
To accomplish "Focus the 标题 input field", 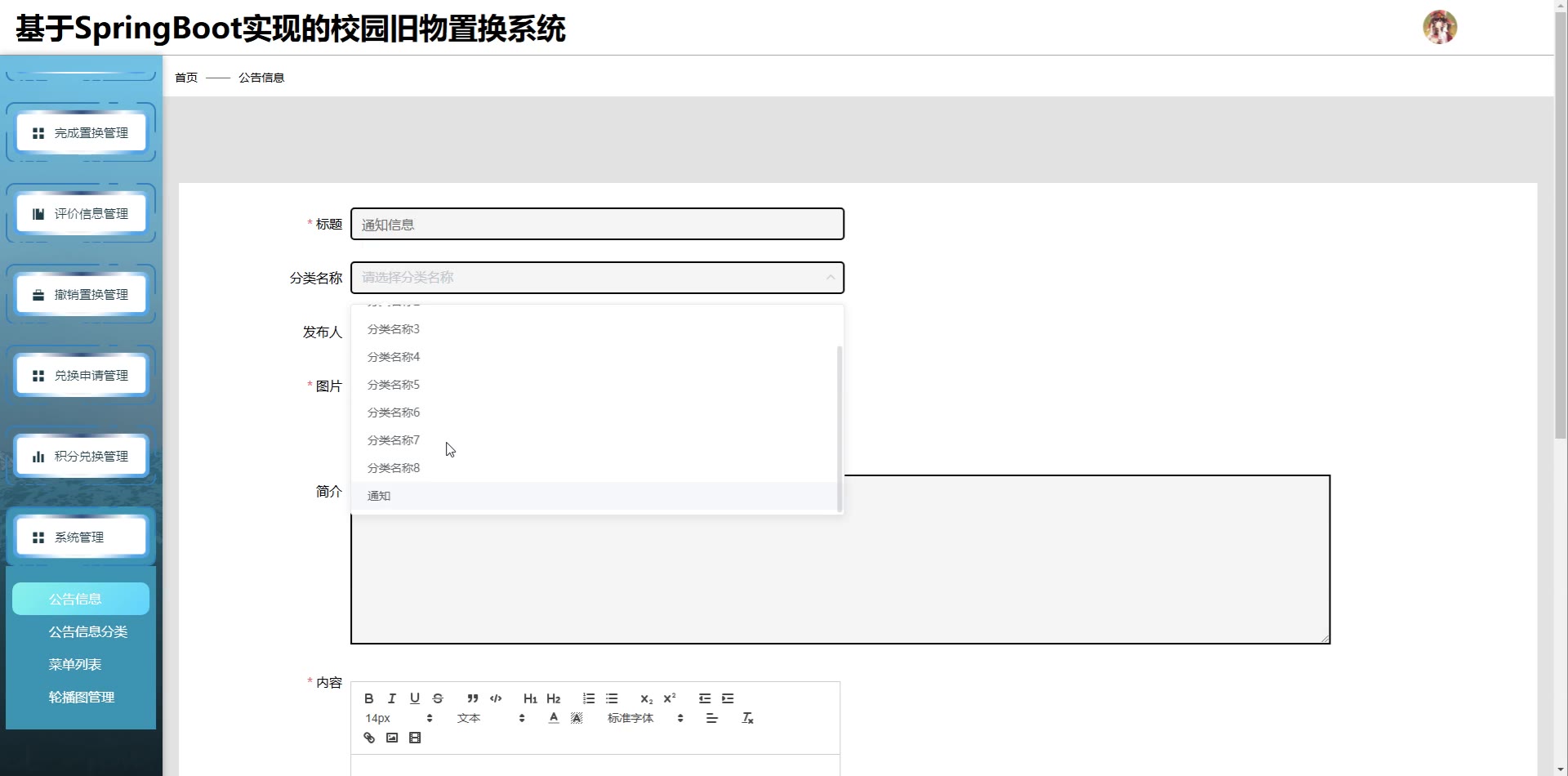I will coord(597,224).
